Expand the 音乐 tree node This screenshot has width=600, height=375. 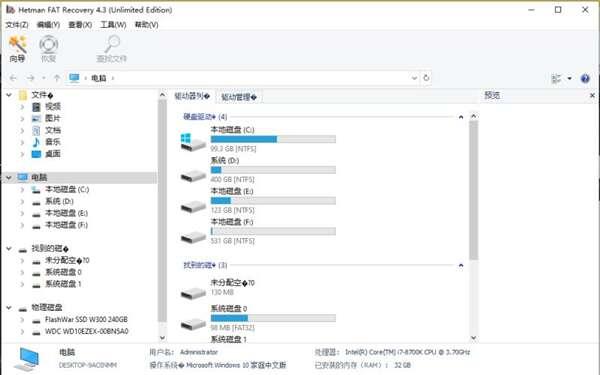(22, 142)
